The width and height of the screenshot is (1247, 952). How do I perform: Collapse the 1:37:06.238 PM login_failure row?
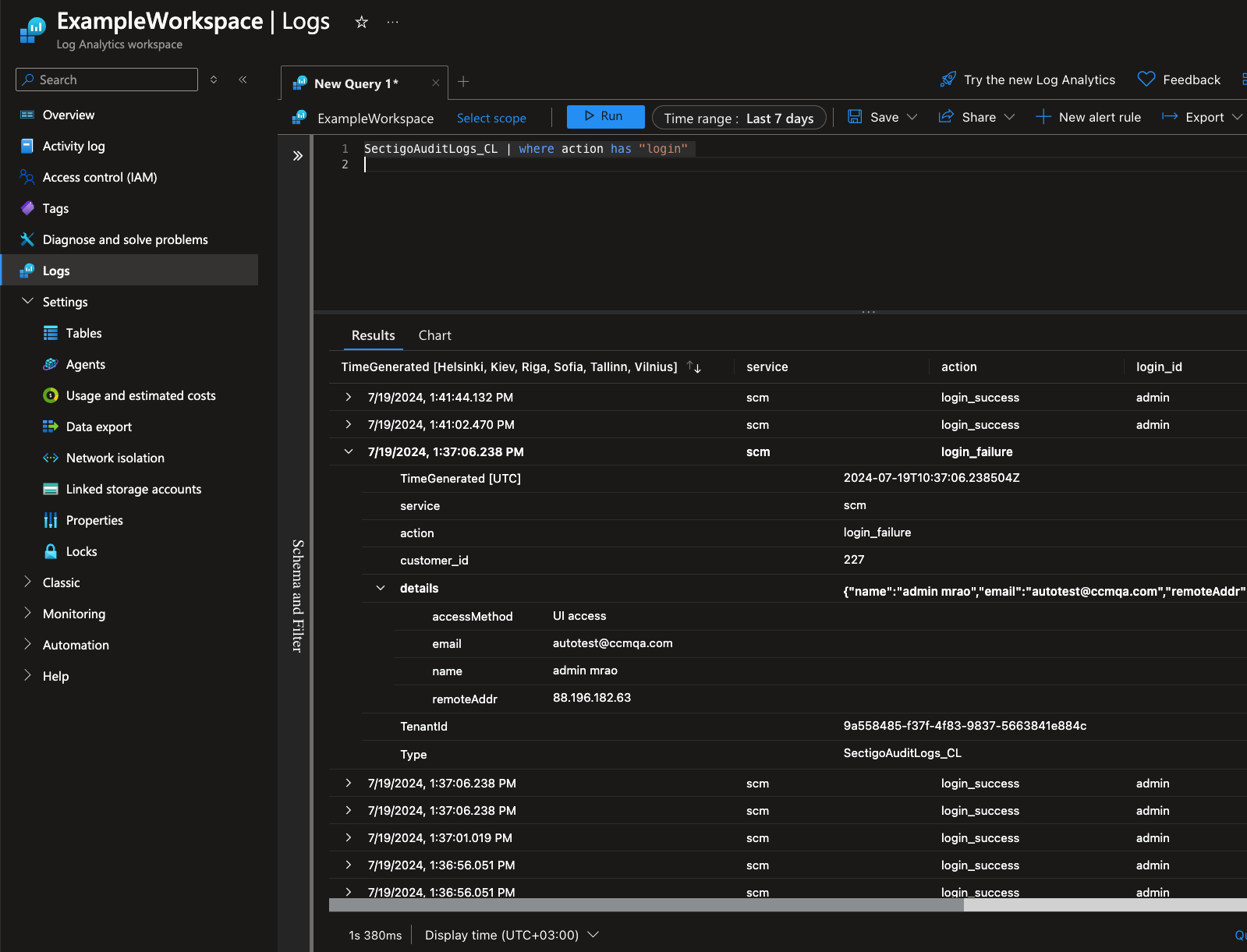(x=349, y=452)
